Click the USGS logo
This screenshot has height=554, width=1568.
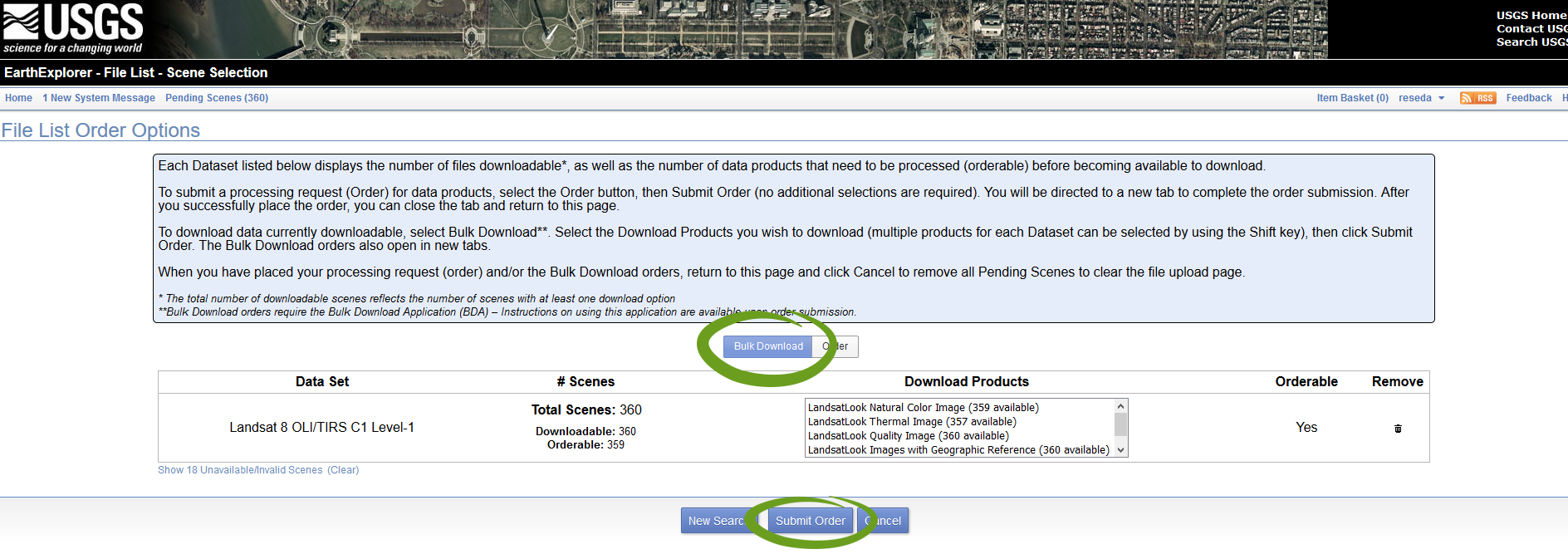pos(73,28)
